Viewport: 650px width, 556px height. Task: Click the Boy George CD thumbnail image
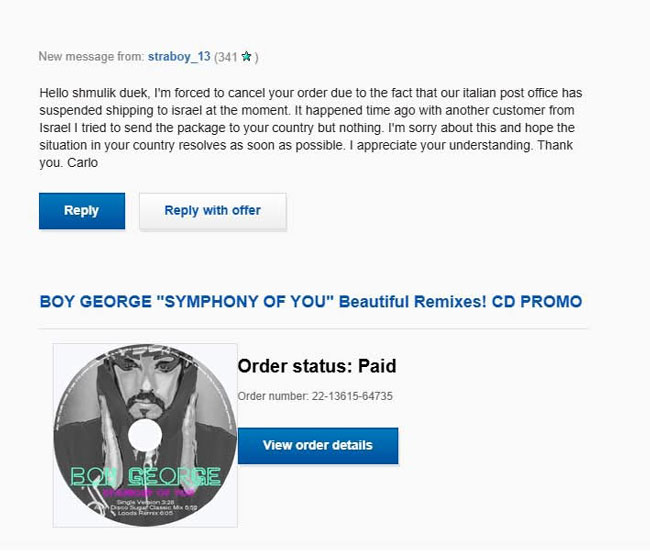click(145, 435)
